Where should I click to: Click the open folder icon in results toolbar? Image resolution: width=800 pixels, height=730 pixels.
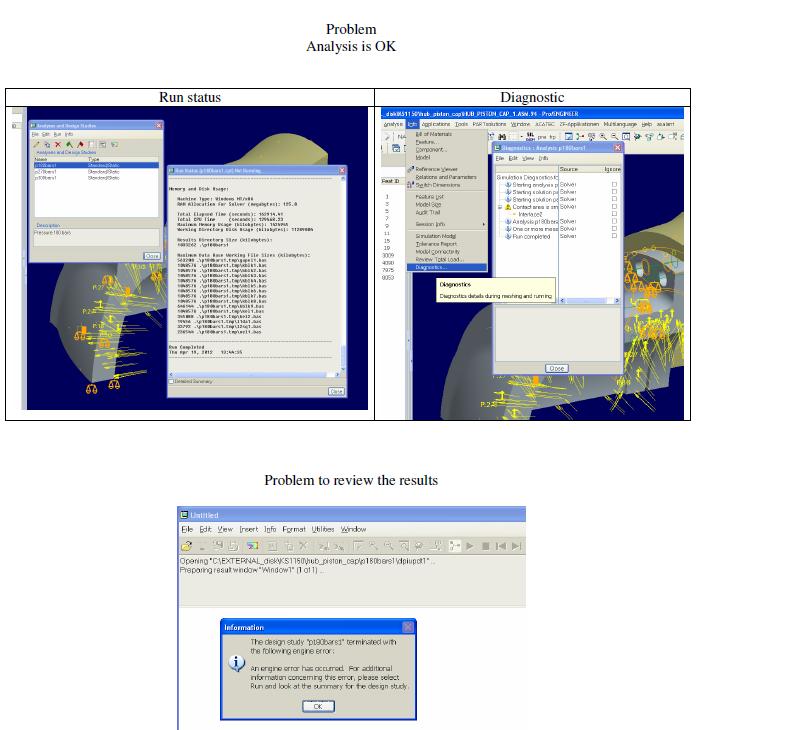coord(187,546)
